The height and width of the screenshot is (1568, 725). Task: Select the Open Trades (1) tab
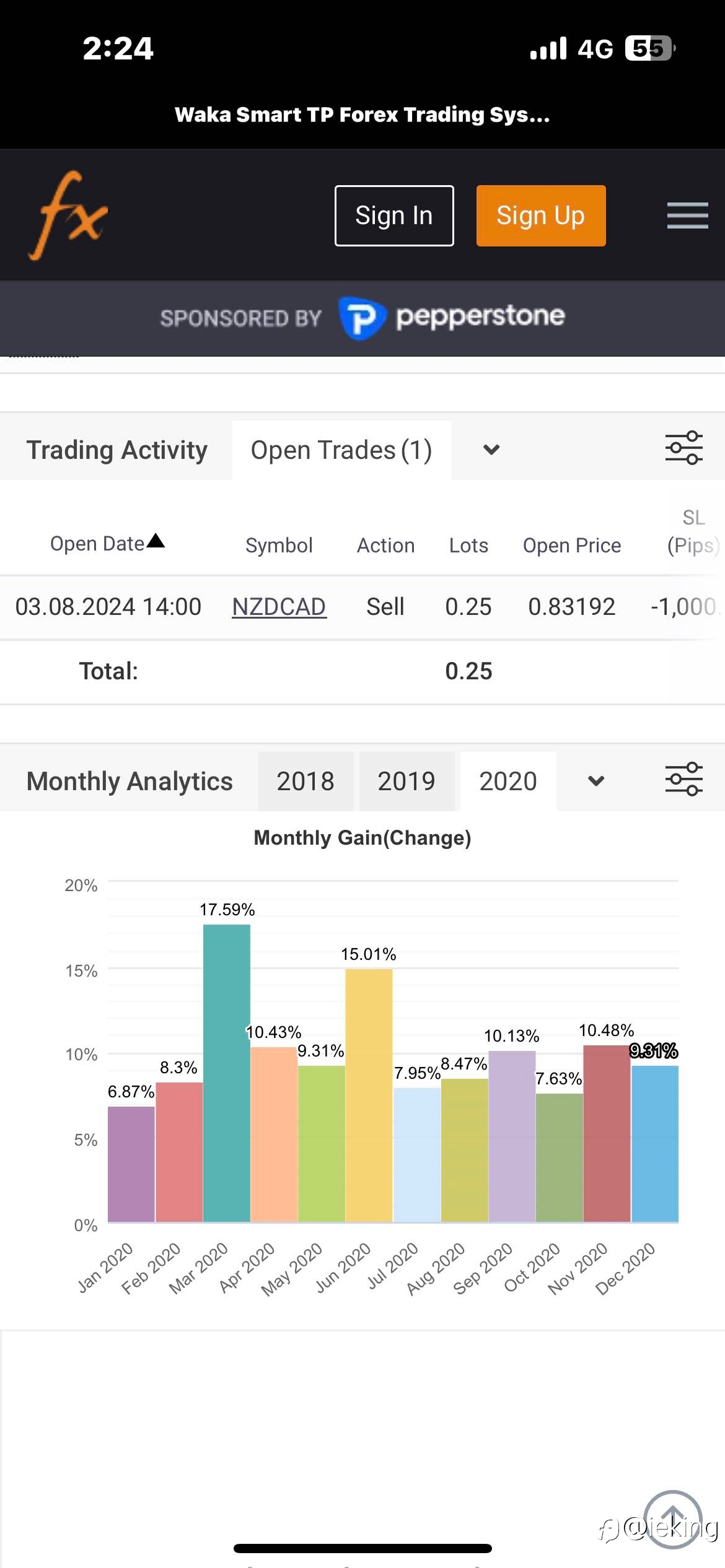[341, 450]
